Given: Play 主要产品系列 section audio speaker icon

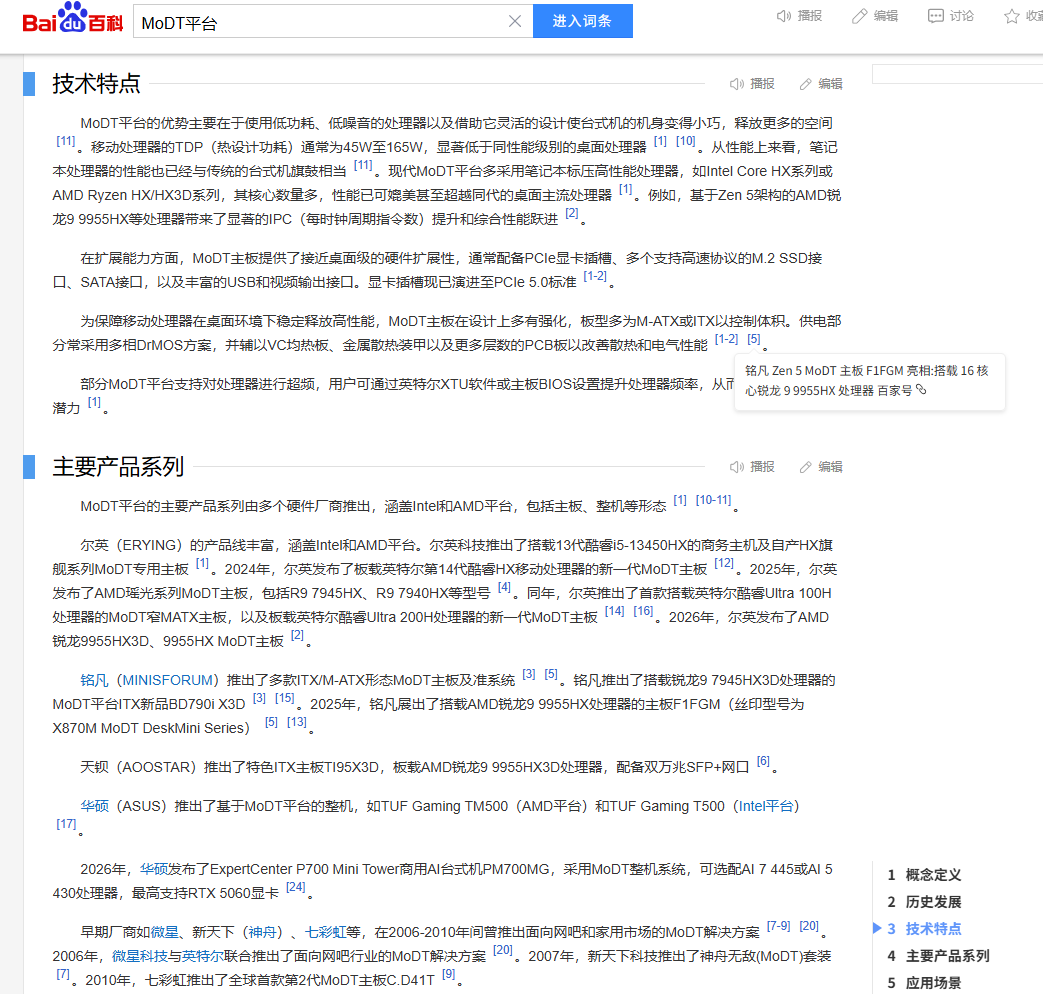Looking at the screenshot, I should click(x=736, y=467).
